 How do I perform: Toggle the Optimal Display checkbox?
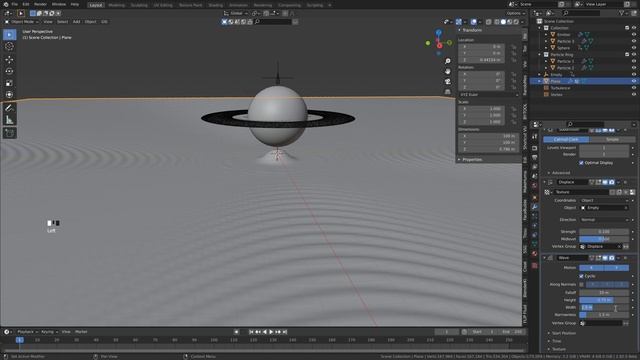[x=581, y=163]
